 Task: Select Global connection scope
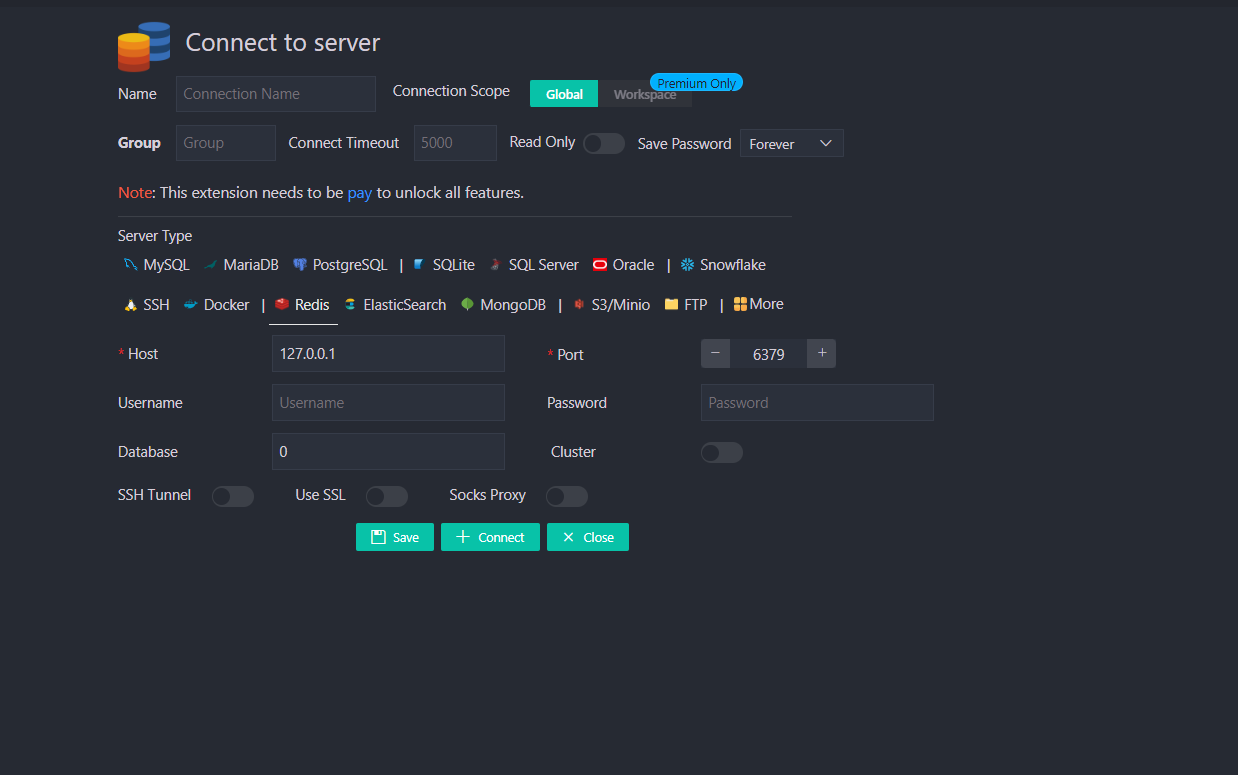click(564, 94)
